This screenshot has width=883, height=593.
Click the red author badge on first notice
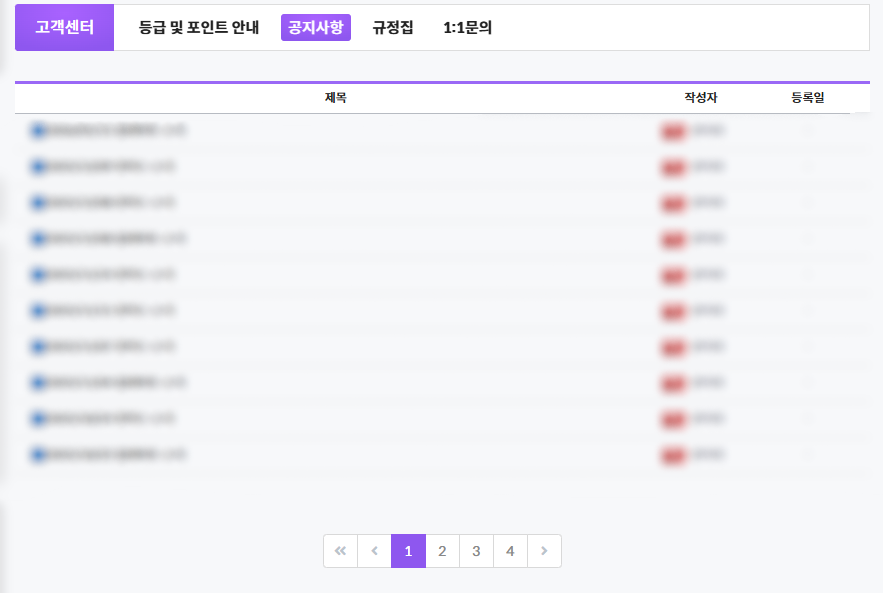point(673,131)
